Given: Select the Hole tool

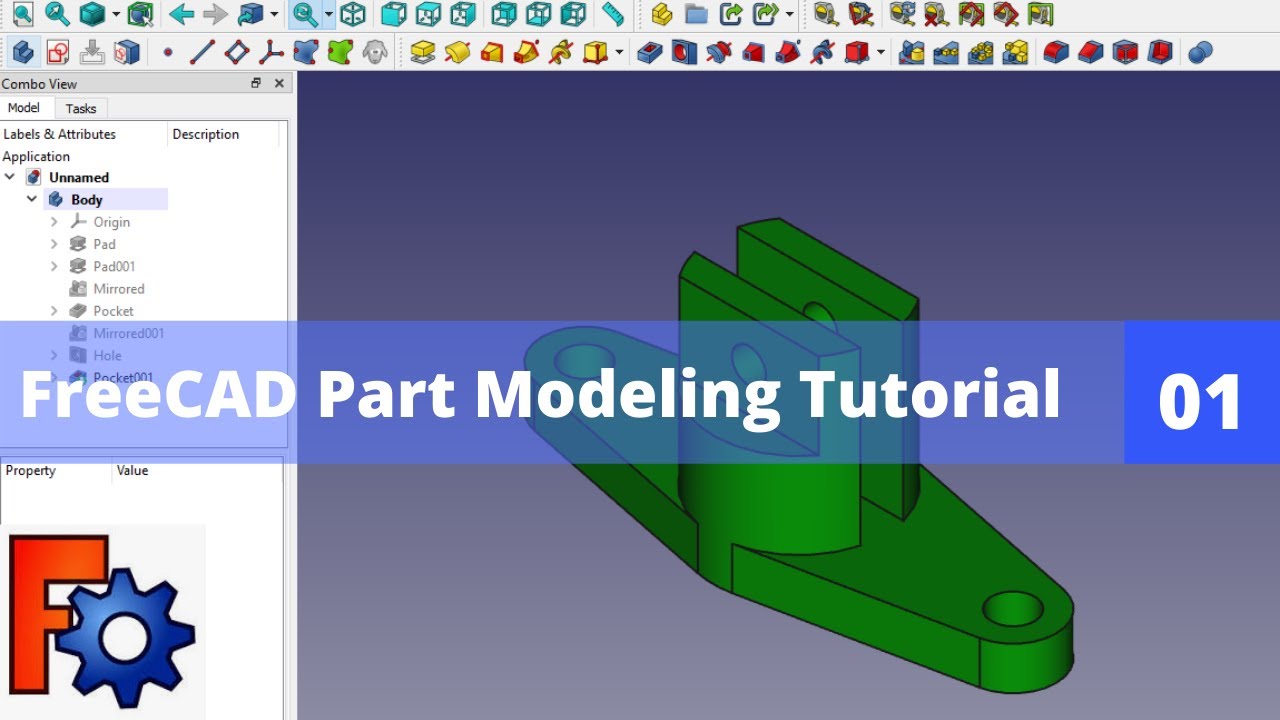Looking at the screenshot, I should click(x=684, y=51).
